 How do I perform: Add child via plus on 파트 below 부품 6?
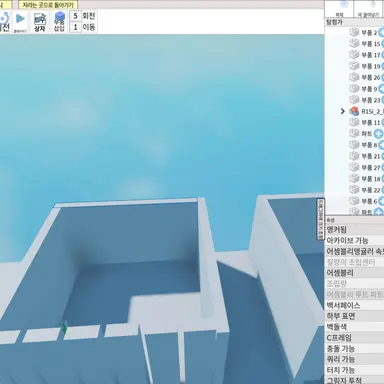378,212
